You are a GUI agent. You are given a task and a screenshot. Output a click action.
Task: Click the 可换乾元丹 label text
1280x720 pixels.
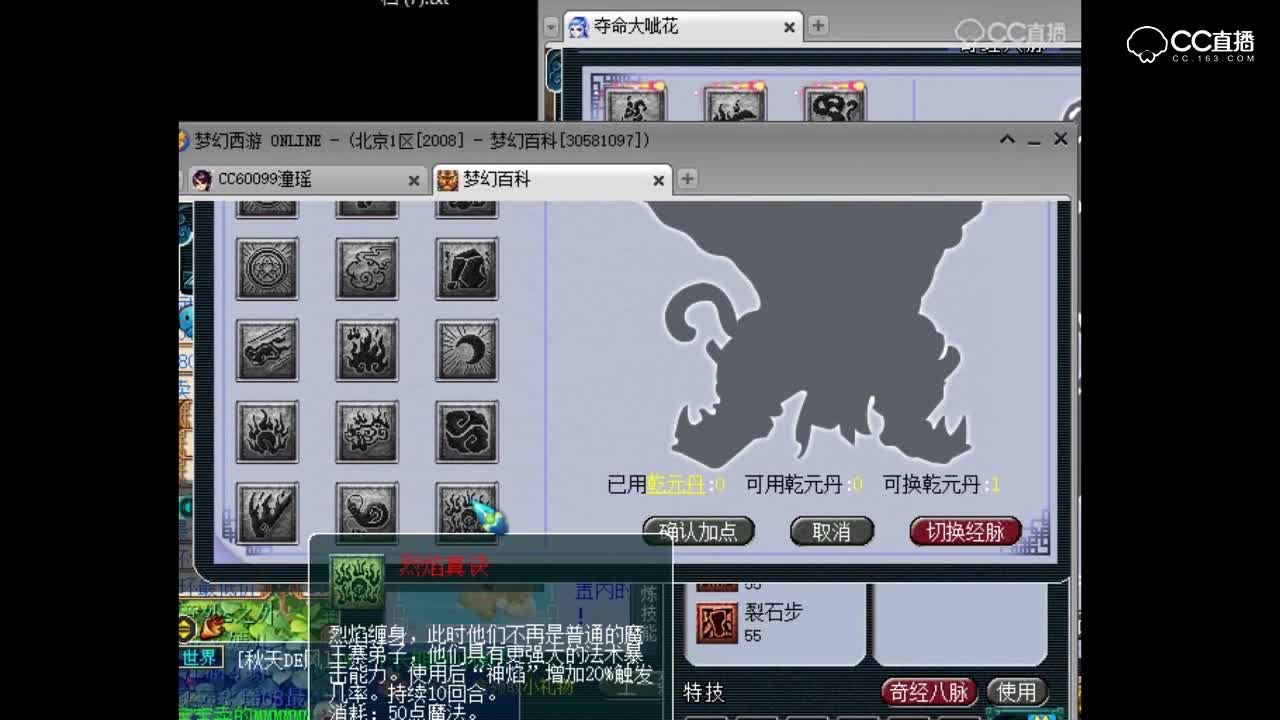coord(931,485)
